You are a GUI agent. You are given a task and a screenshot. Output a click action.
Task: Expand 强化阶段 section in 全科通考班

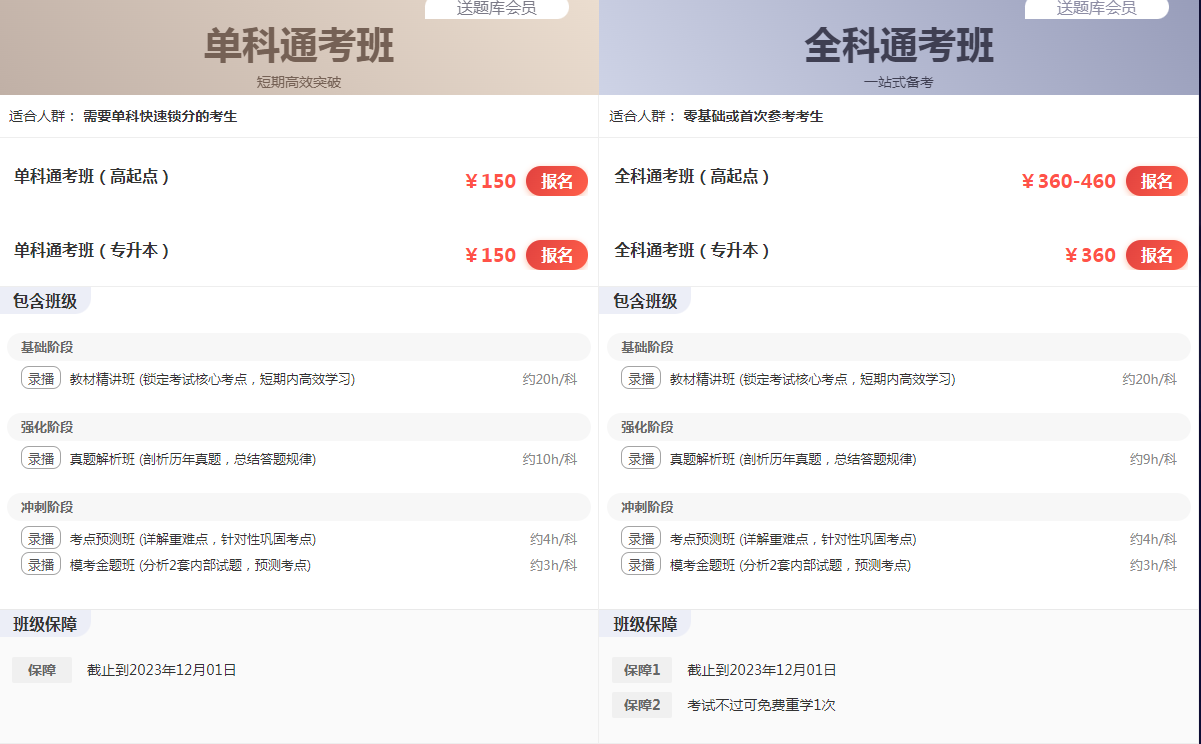(x=647, y=427)
